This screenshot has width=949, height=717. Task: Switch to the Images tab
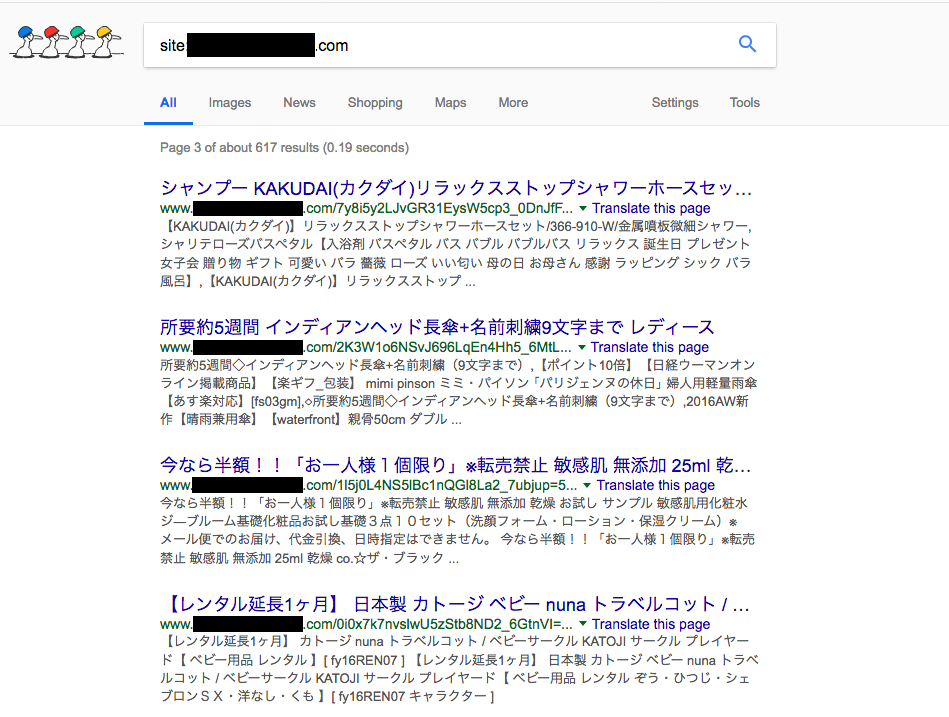pos(229,103)
